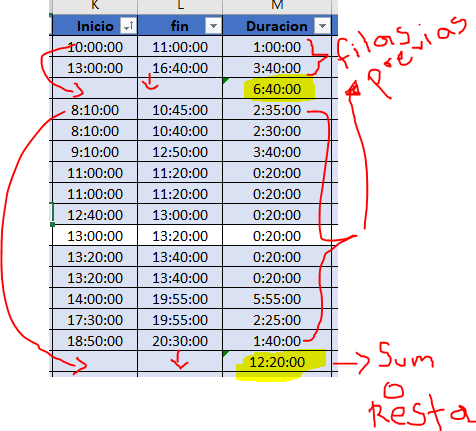476x431 pixels.
Task: Open the Inicio column sort filter button
Action: pyautogui.click(x=128, y=26)
